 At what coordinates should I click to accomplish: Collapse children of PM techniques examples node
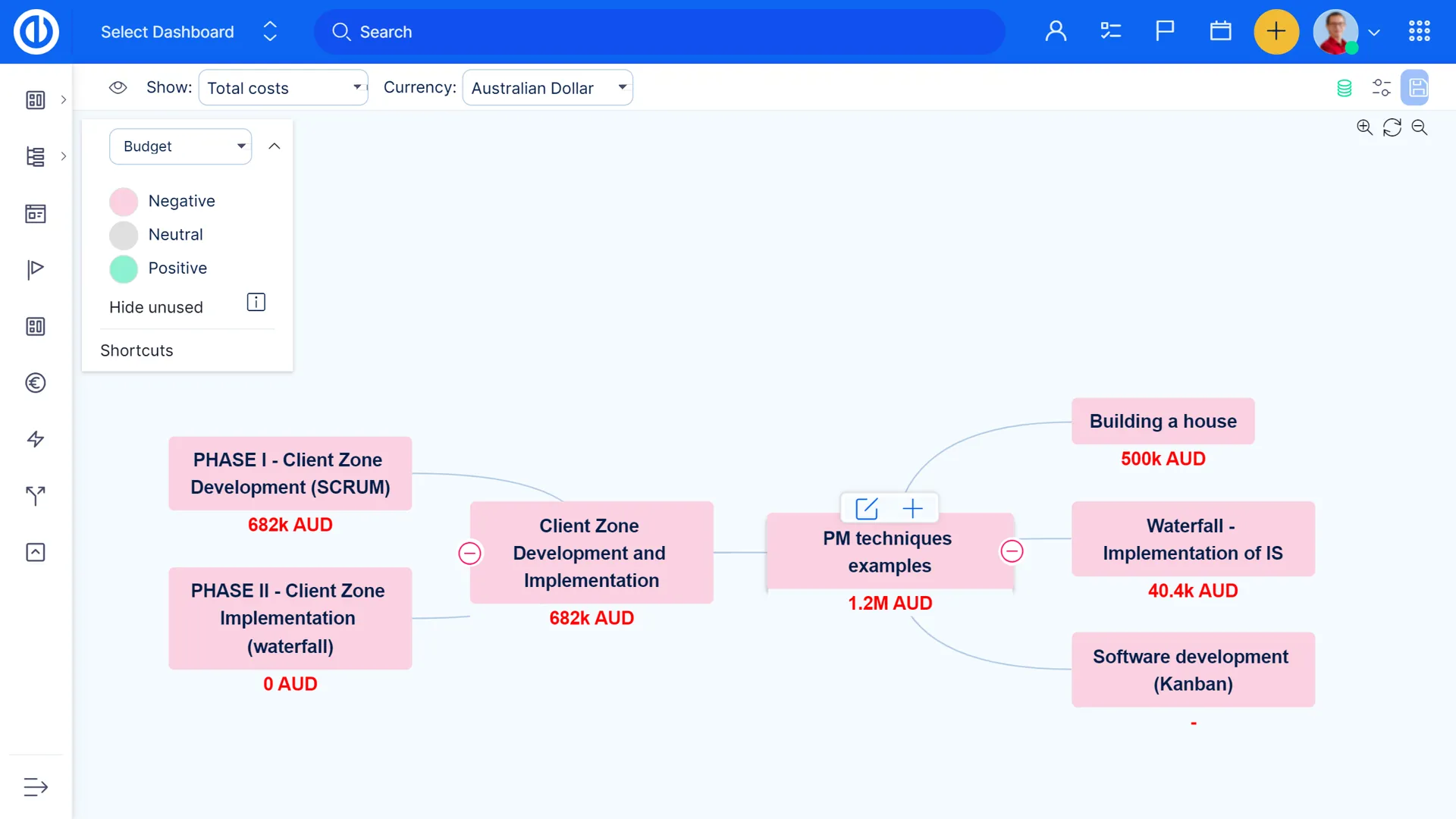coord(1012,551)
